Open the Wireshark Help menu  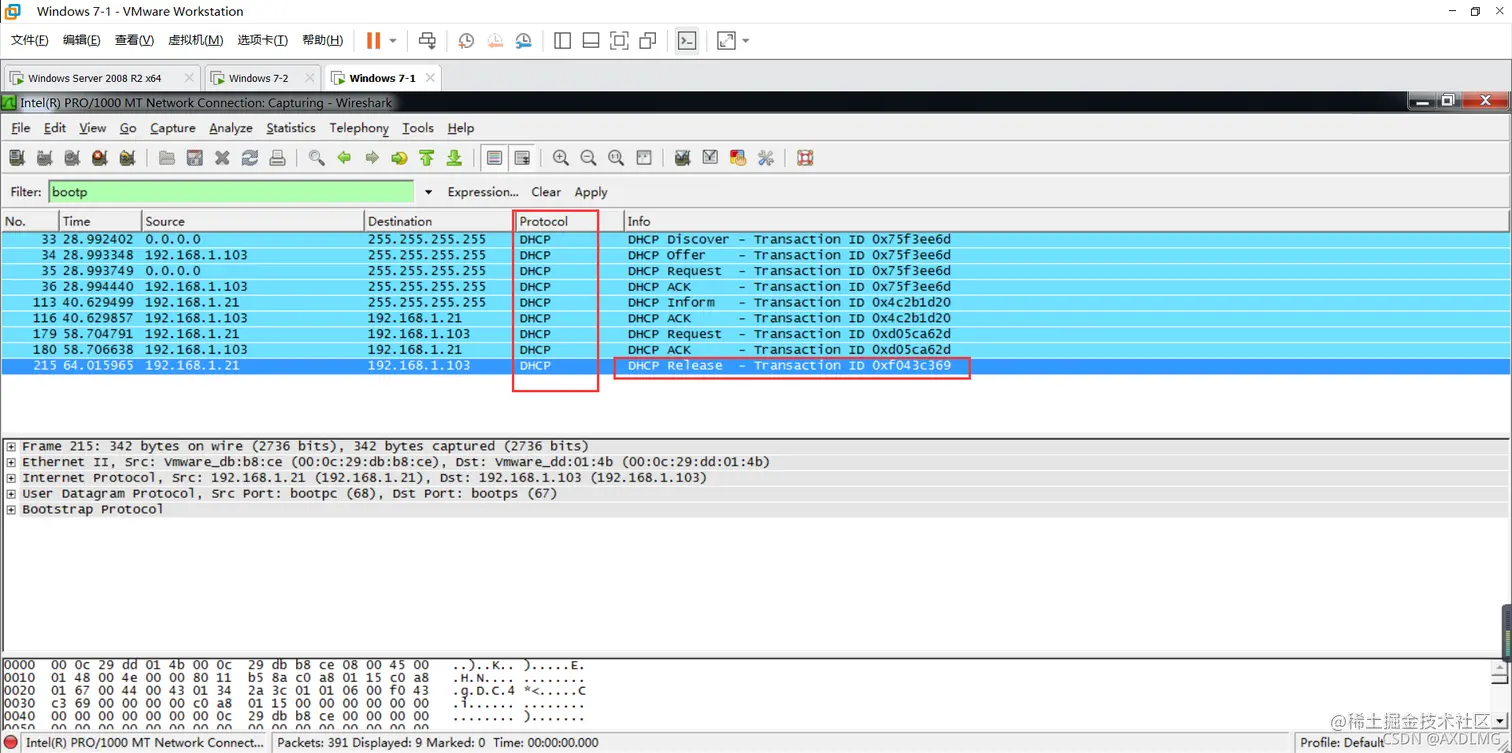(461, 128)
